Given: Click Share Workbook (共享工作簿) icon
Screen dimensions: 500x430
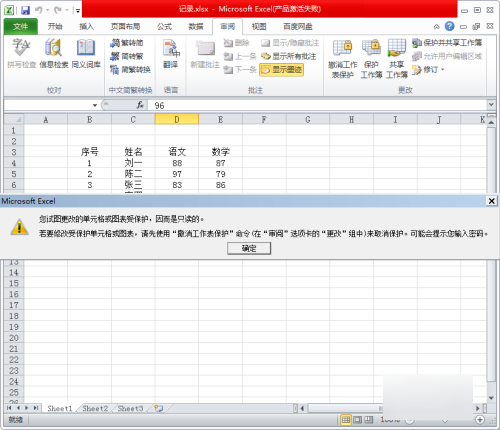Looking at the screenshot, I should click(x=397, y=58).
